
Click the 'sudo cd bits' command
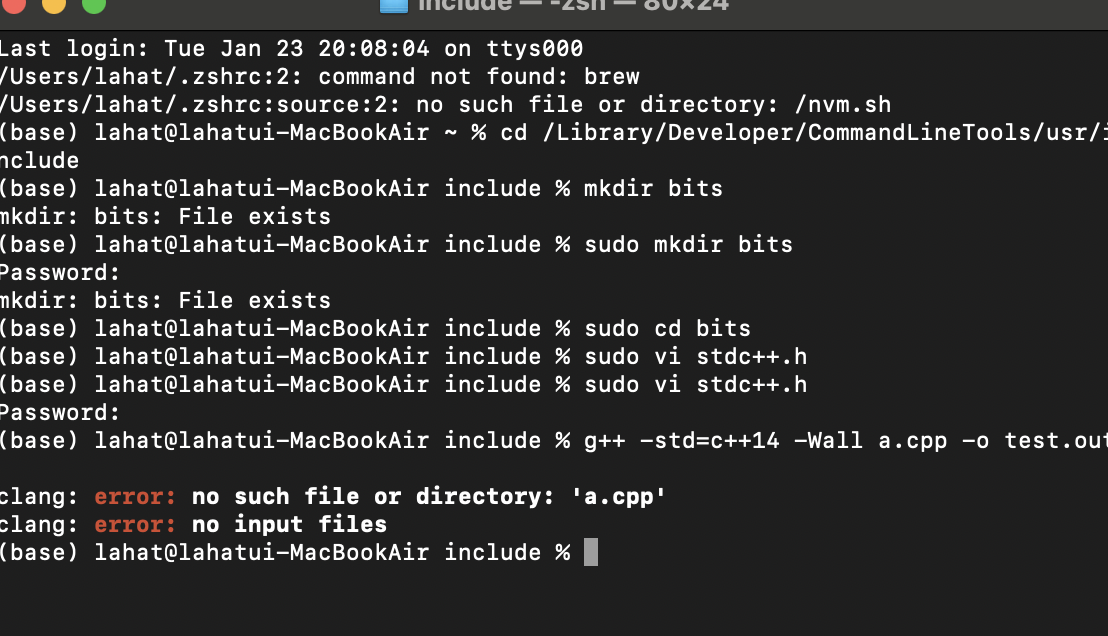(667, 329)
